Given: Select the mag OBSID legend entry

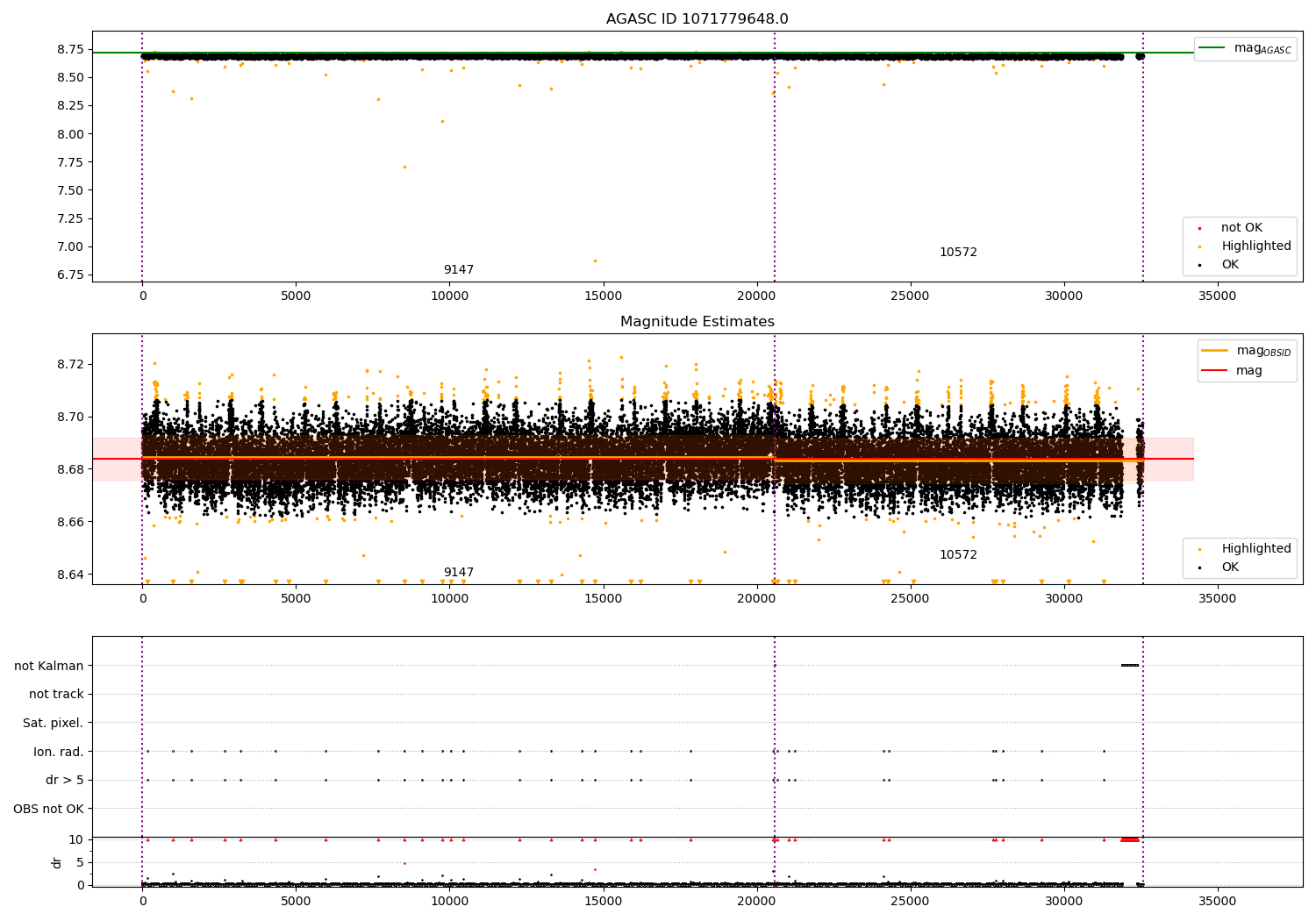Looking at the screenshot, I should pyautogui.click(x=1245, y=351).
